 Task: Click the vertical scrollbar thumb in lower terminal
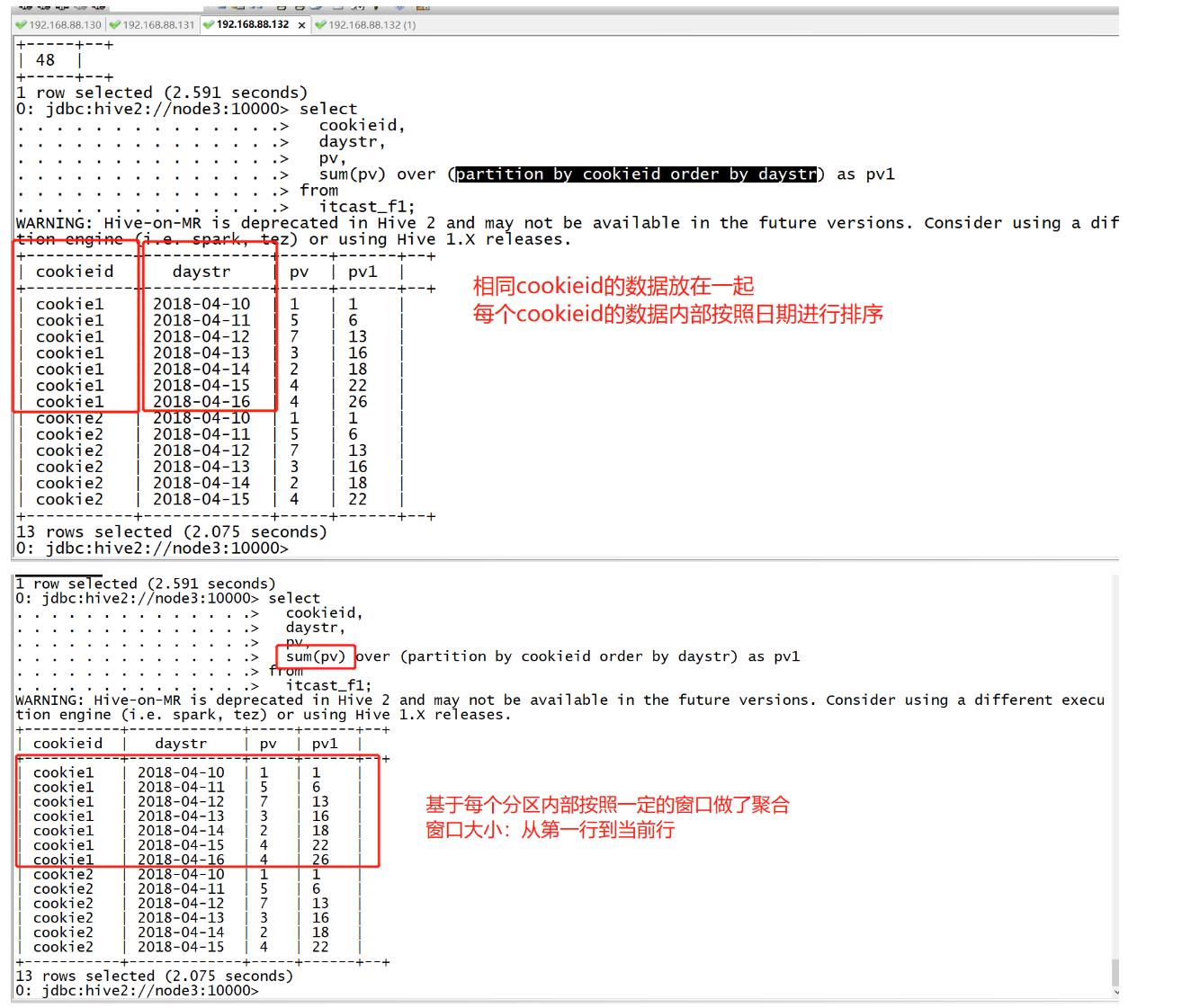[1115, 972]
